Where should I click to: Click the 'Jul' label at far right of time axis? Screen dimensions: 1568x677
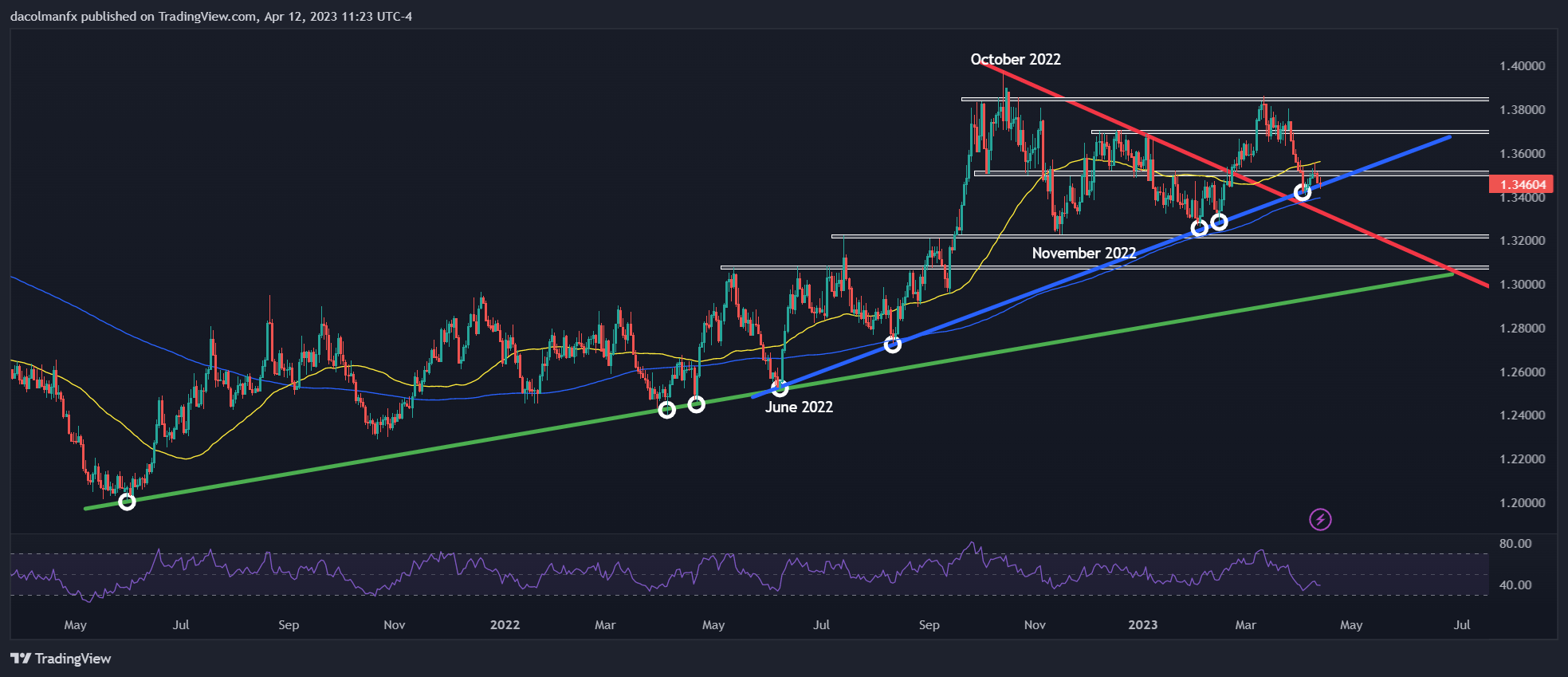pos(1462,625)
